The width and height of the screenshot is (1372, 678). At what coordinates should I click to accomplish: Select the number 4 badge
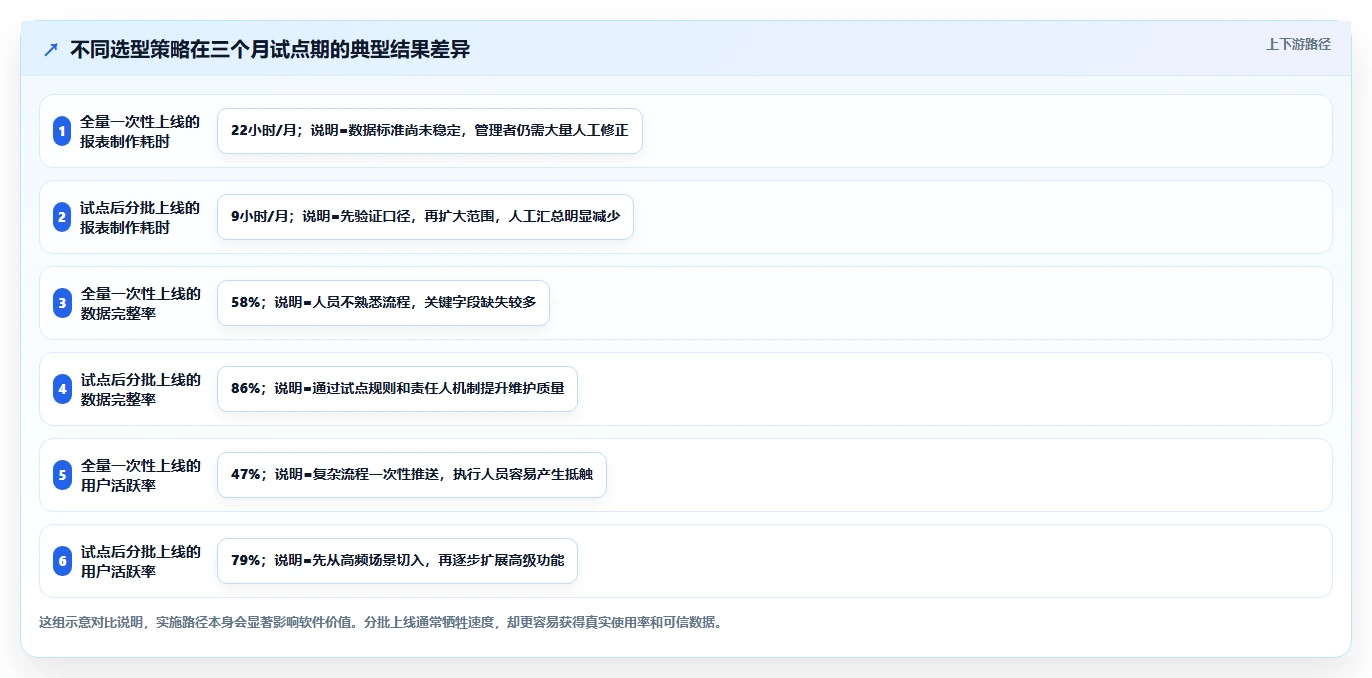tap(62, 389)
